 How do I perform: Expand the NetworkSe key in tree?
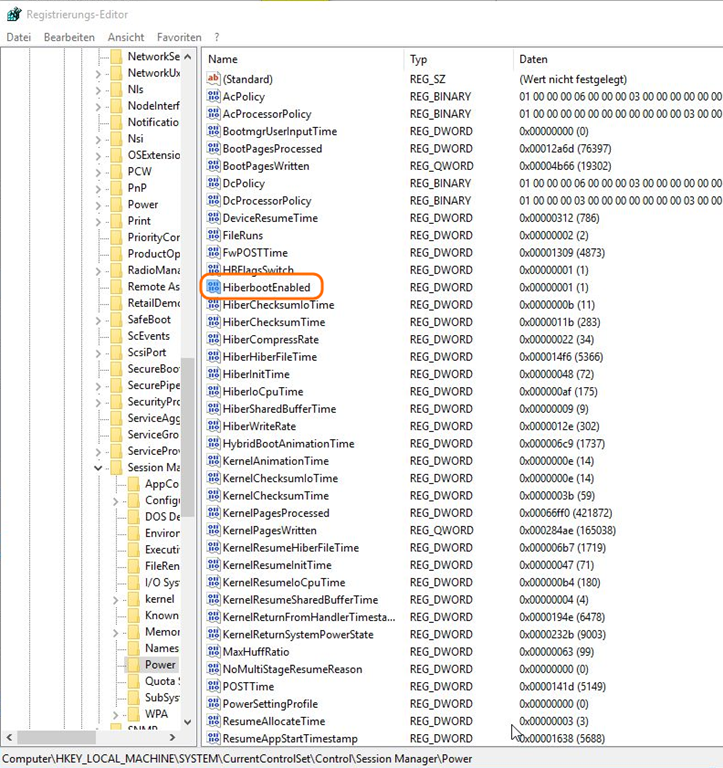click(98, 57)
